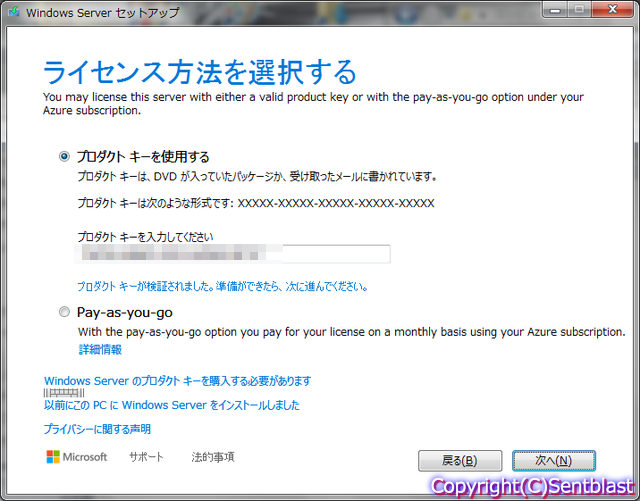This screenshot has height=501, width=640.
Task: Open the プライバシーに関する声明 link
Action: [x=97, y=429]
